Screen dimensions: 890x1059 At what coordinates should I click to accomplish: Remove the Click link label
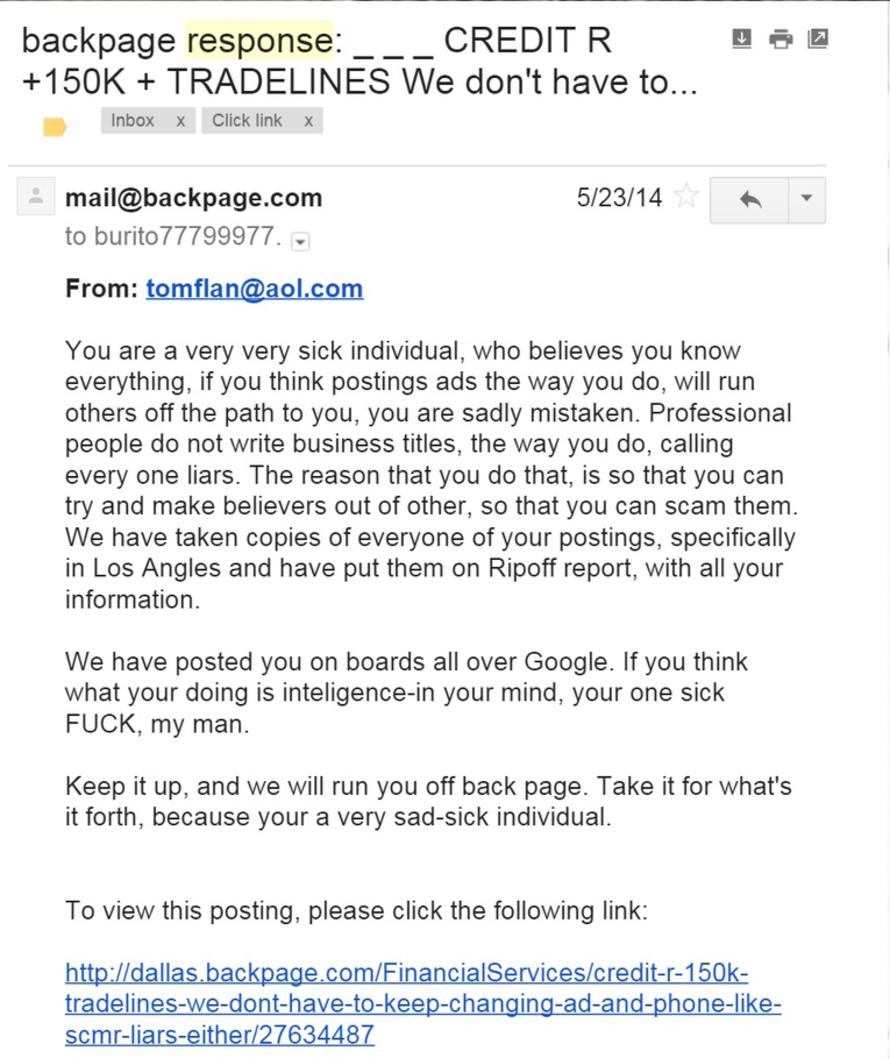(308, 121)
